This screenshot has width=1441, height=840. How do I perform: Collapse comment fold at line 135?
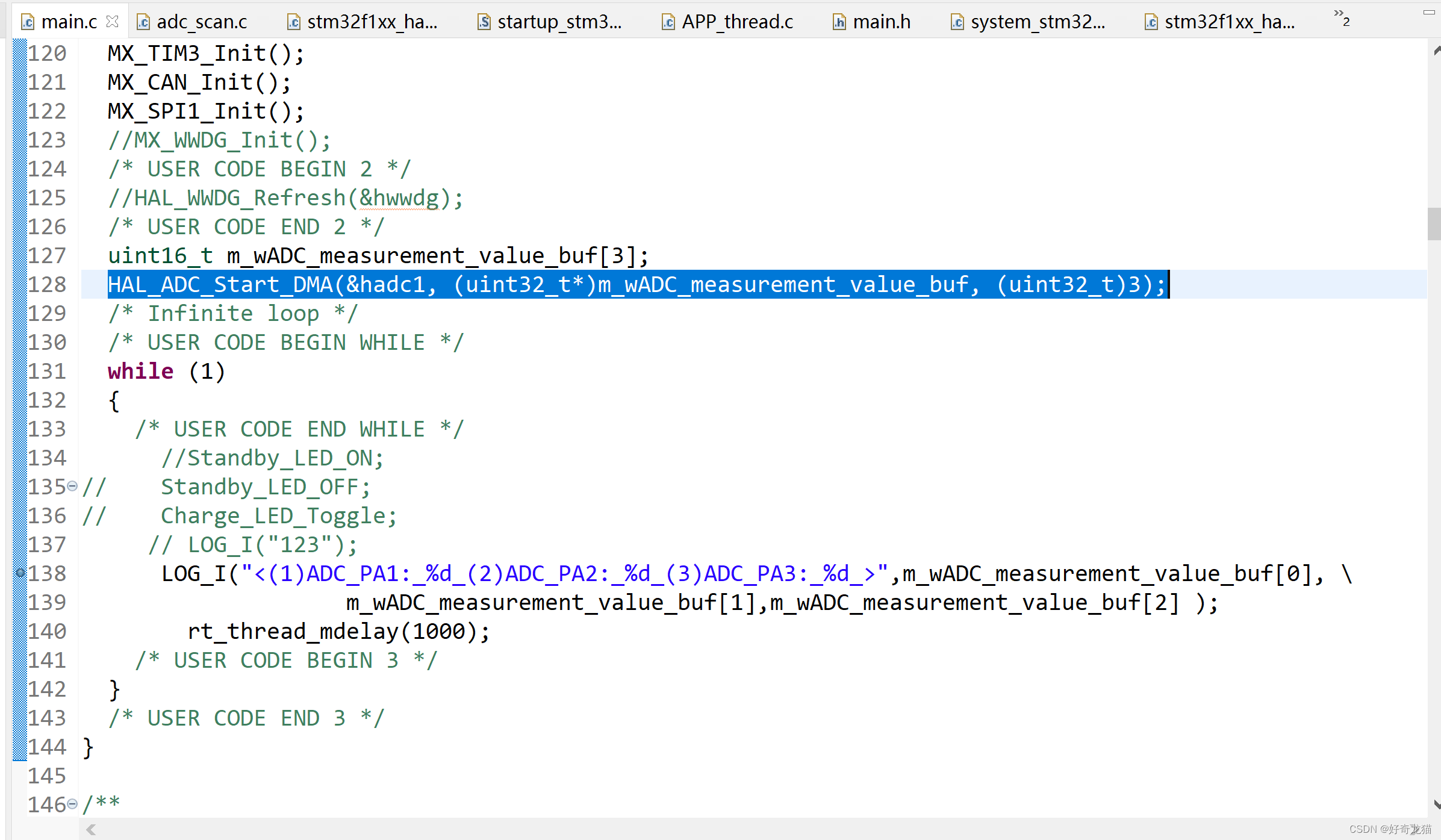[72, 486]
